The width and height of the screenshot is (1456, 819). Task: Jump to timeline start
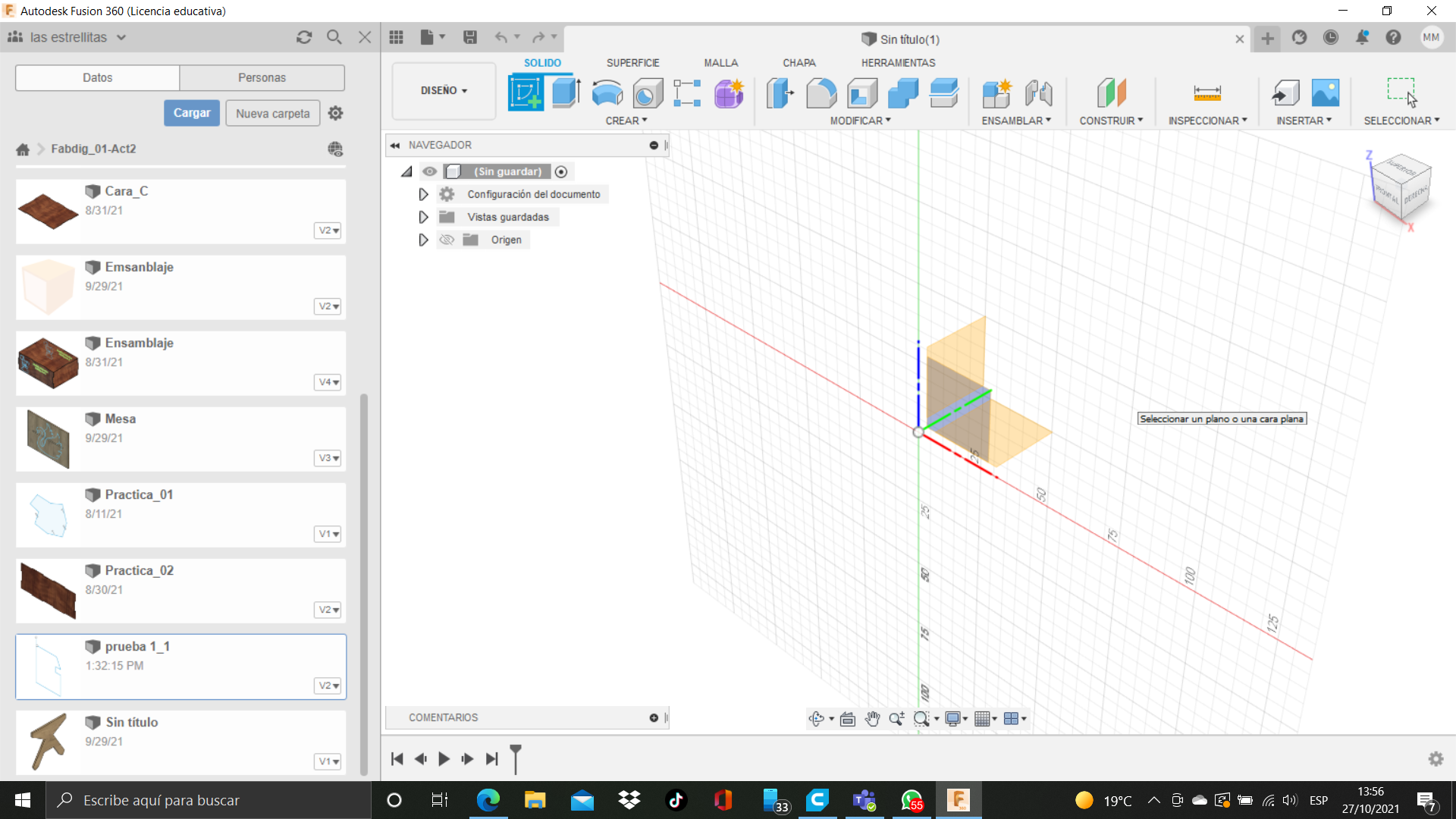click(397, 758)
